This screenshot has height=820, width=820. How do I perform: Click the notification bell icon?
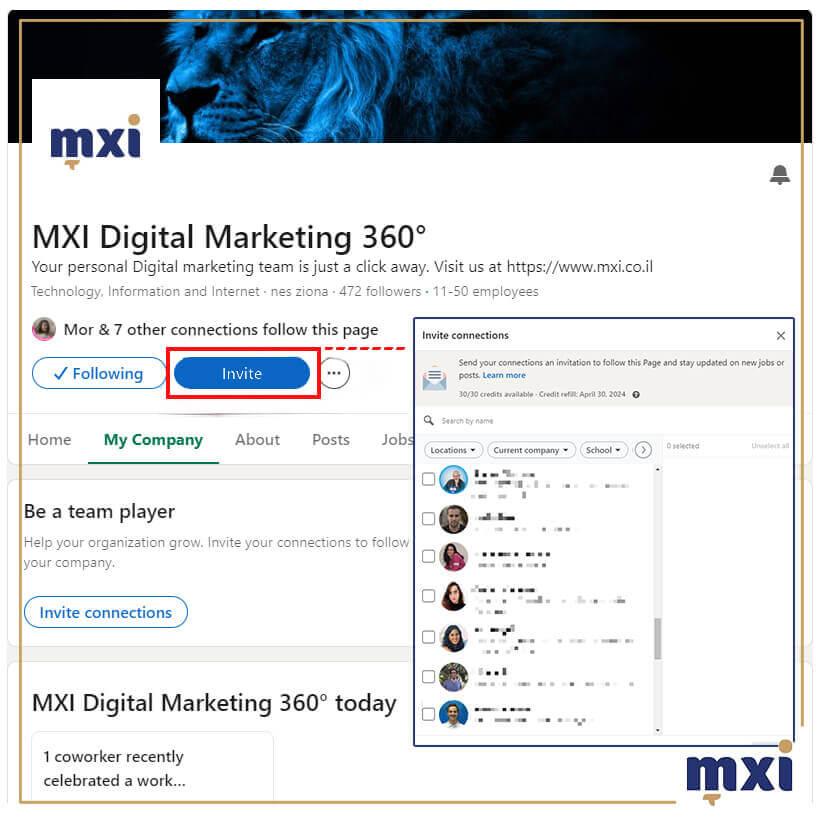click(779, 175)
